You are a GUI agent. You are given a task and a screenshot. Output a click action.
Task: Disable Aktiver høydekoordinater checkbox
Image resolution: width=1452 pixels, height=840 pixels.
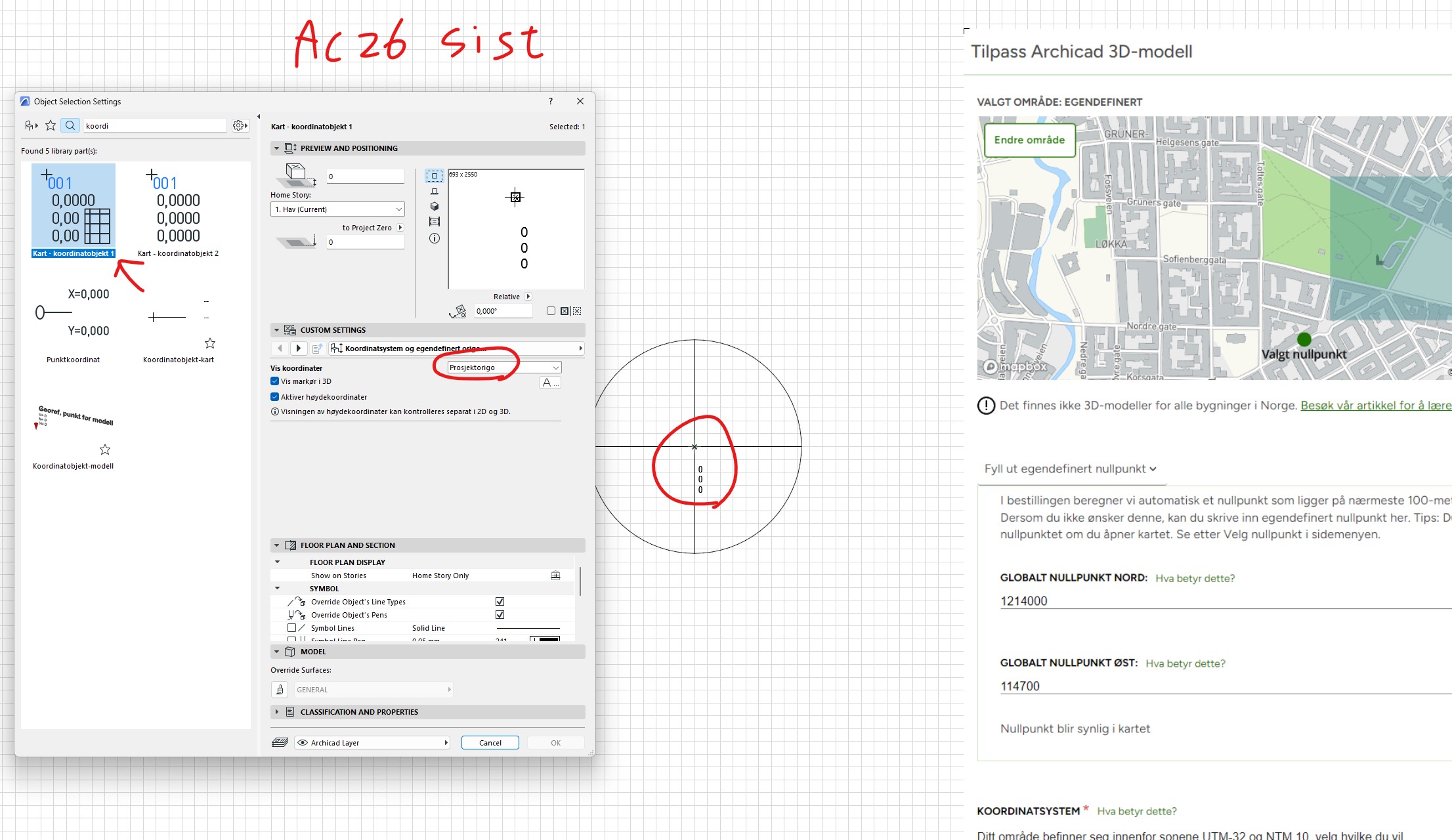click(275, 397)
